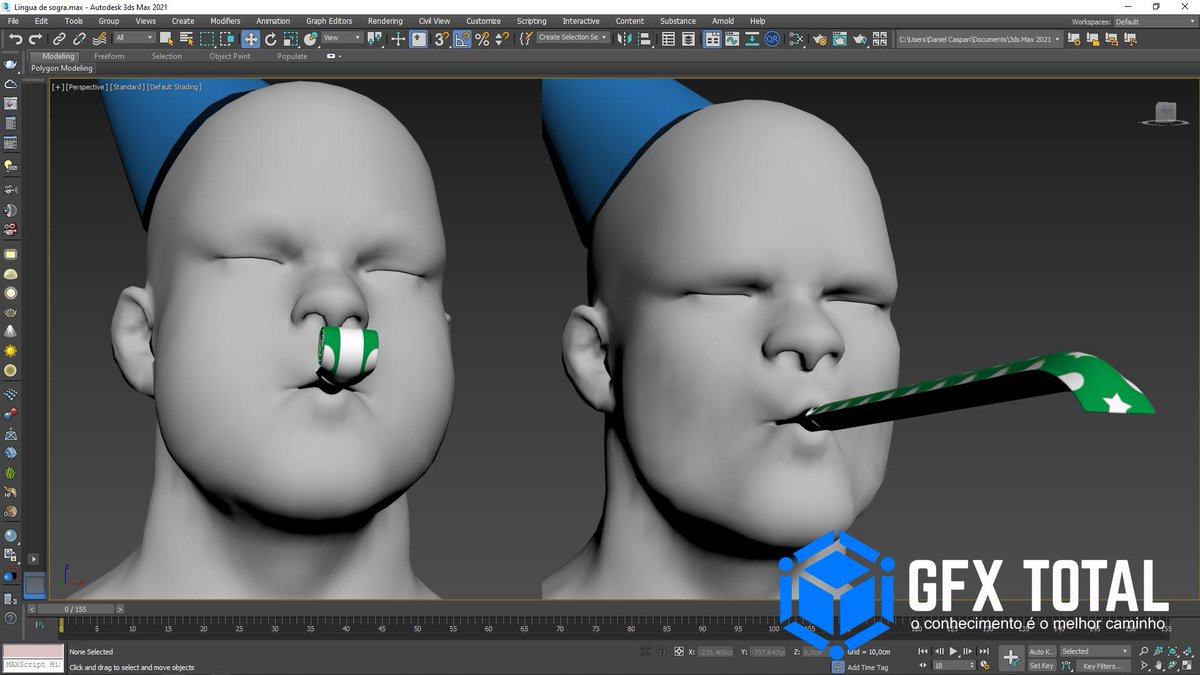The image size is (1200, 675).
Task: Open the Modifiers menu
Action: (225, 21)
